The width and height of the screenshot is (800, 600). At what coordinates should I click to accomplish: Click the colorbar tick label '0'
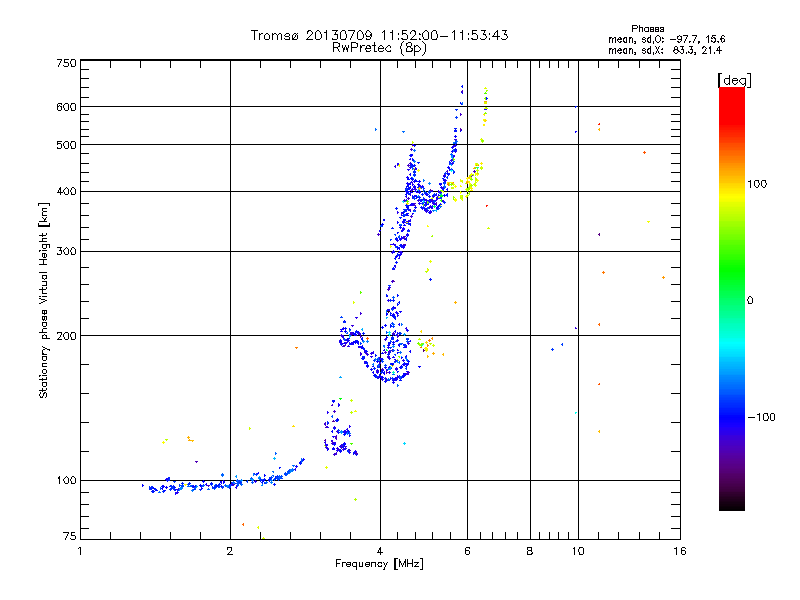click(749, 301)
